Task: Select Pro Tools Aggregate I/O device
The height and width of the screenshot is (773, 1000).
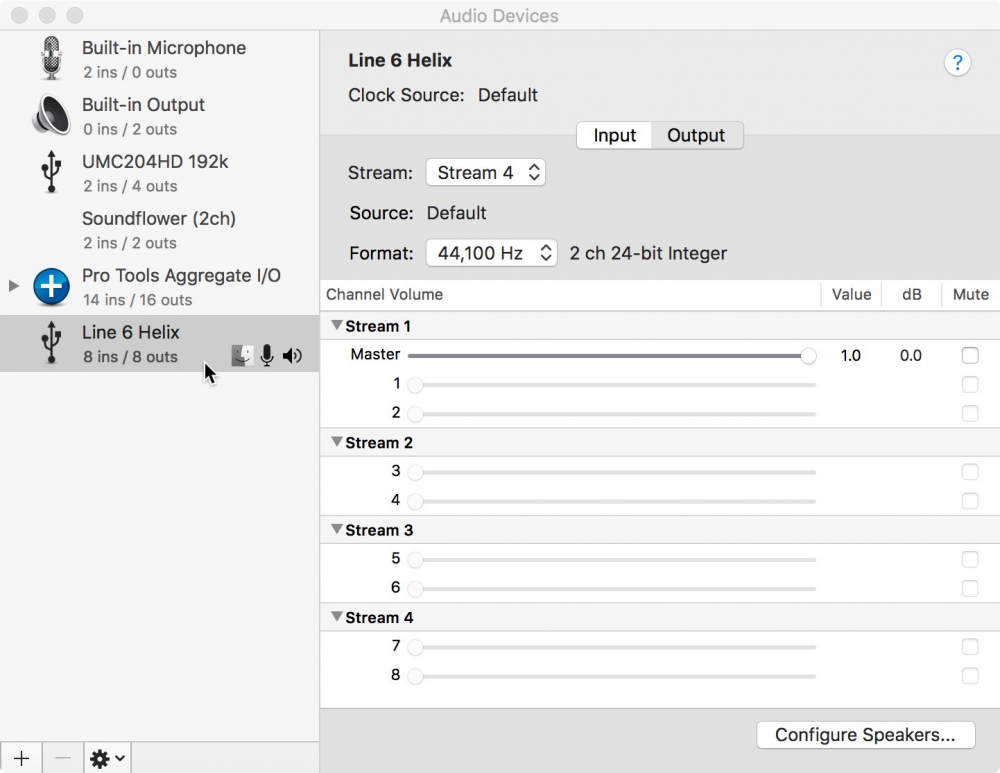Action: [x=159, y=286]
